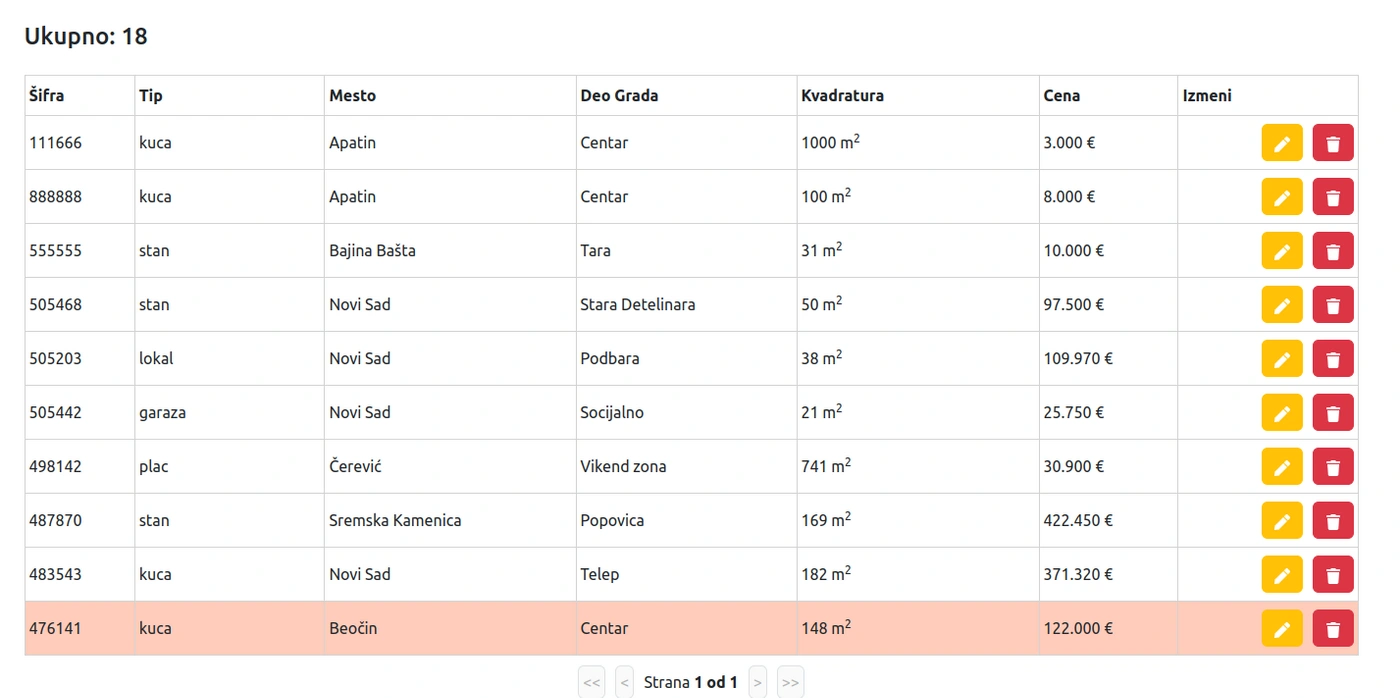Go to the next page
Viewport: 1400px width, 698px height.
point(757,683)
